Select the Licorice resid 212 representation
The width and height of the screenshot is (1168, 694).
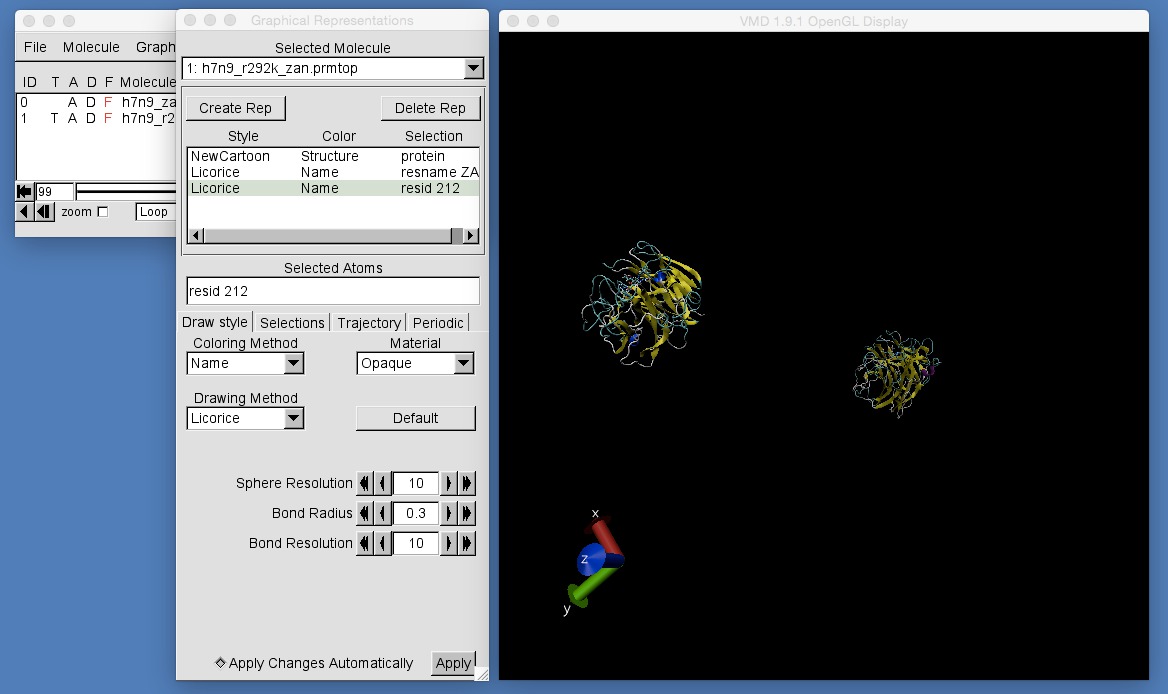click(333, 188)
